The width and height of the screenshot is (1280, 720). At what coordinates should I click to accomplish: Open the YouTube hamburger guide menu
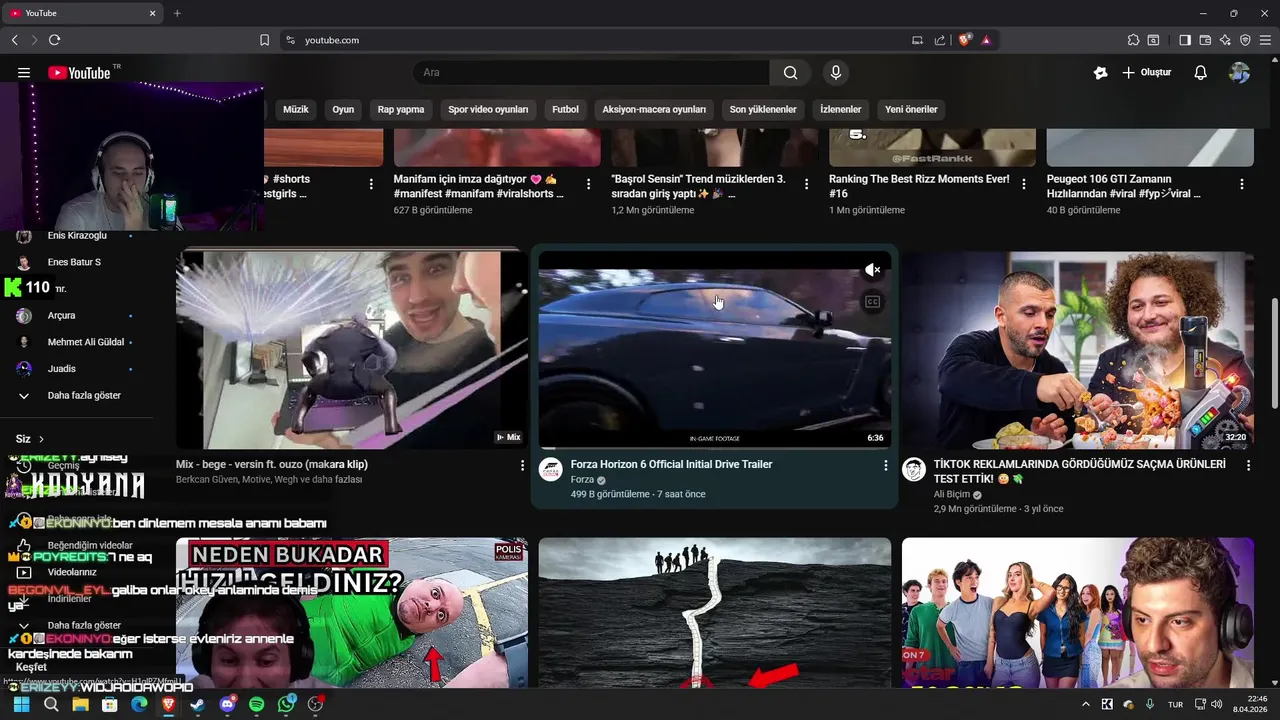coord(24,73)
